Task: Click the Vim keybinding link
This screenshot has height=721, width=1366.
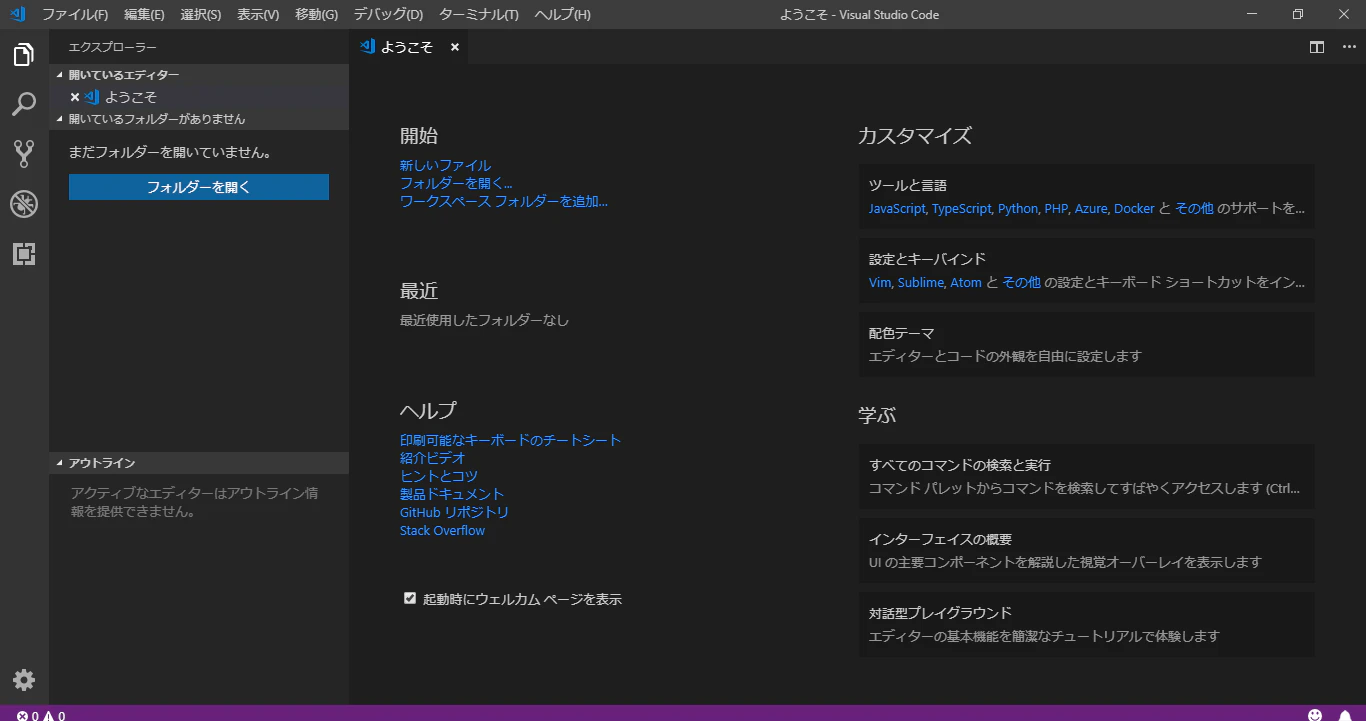Action: pos(880,283)
